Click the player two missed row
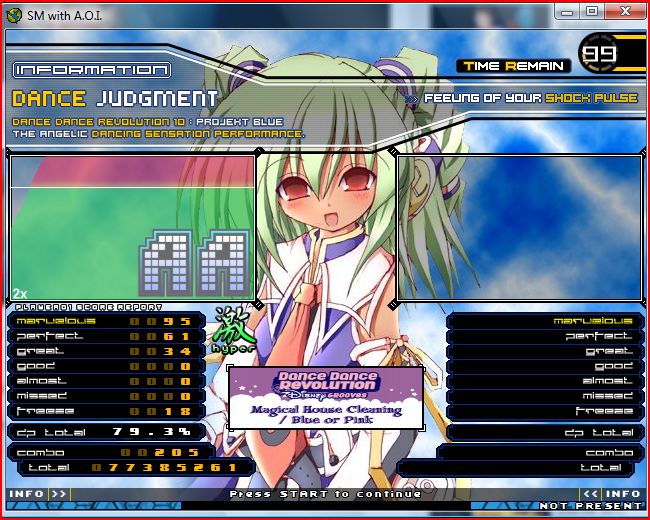Image resolution: width=650 pixels, height=520 pixels. pyautogui.click(x=545, y=396)
